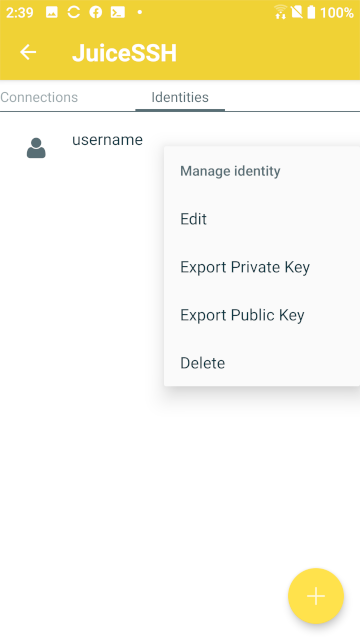
Task: Tap the battery status icon
Action: point(311,12)
